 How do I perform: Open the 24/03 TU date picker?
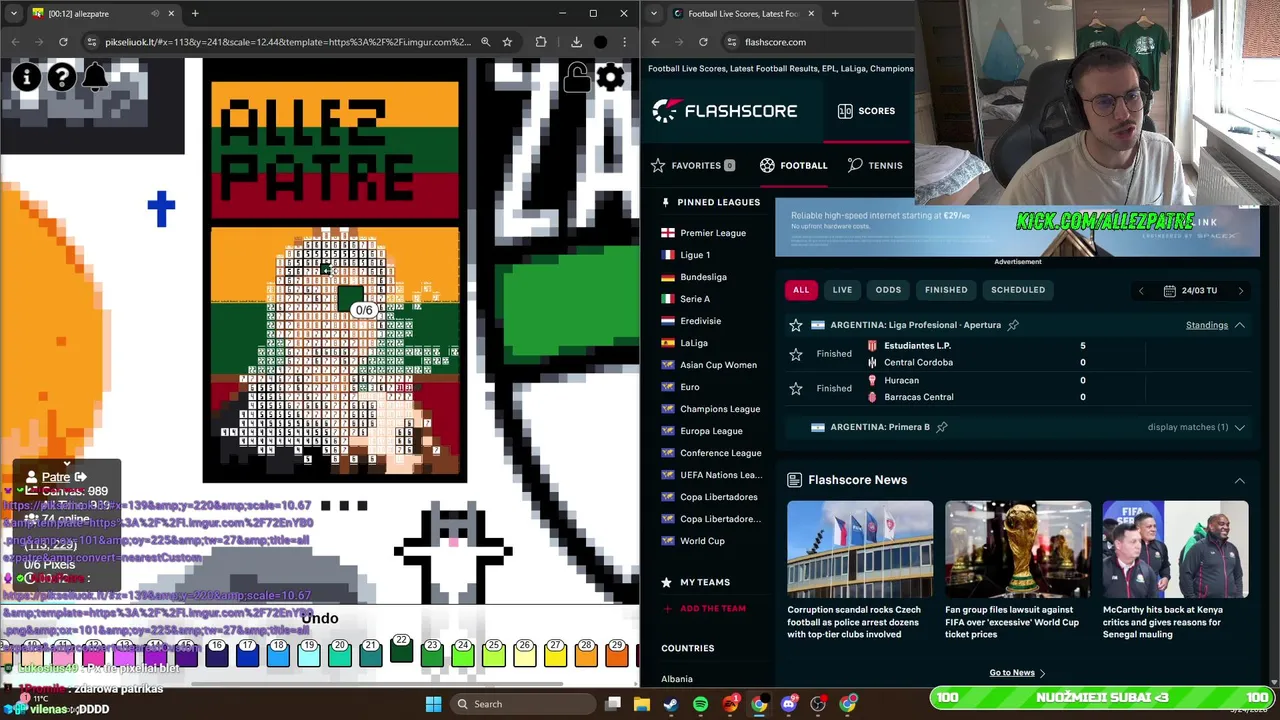coord(1190,291)
